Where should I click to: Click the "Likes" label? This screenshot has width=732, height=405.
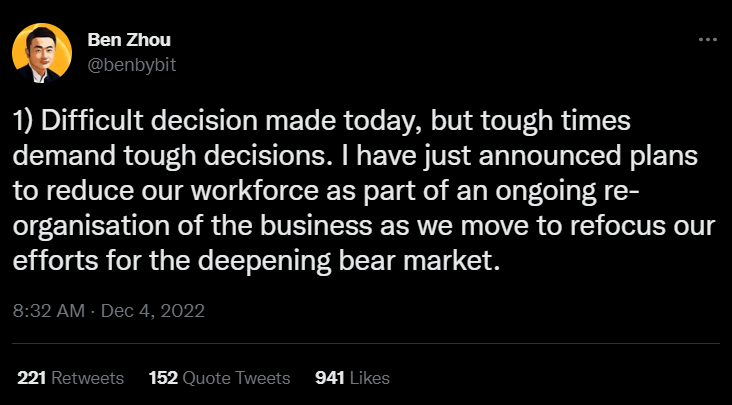[x=369, y=378]
